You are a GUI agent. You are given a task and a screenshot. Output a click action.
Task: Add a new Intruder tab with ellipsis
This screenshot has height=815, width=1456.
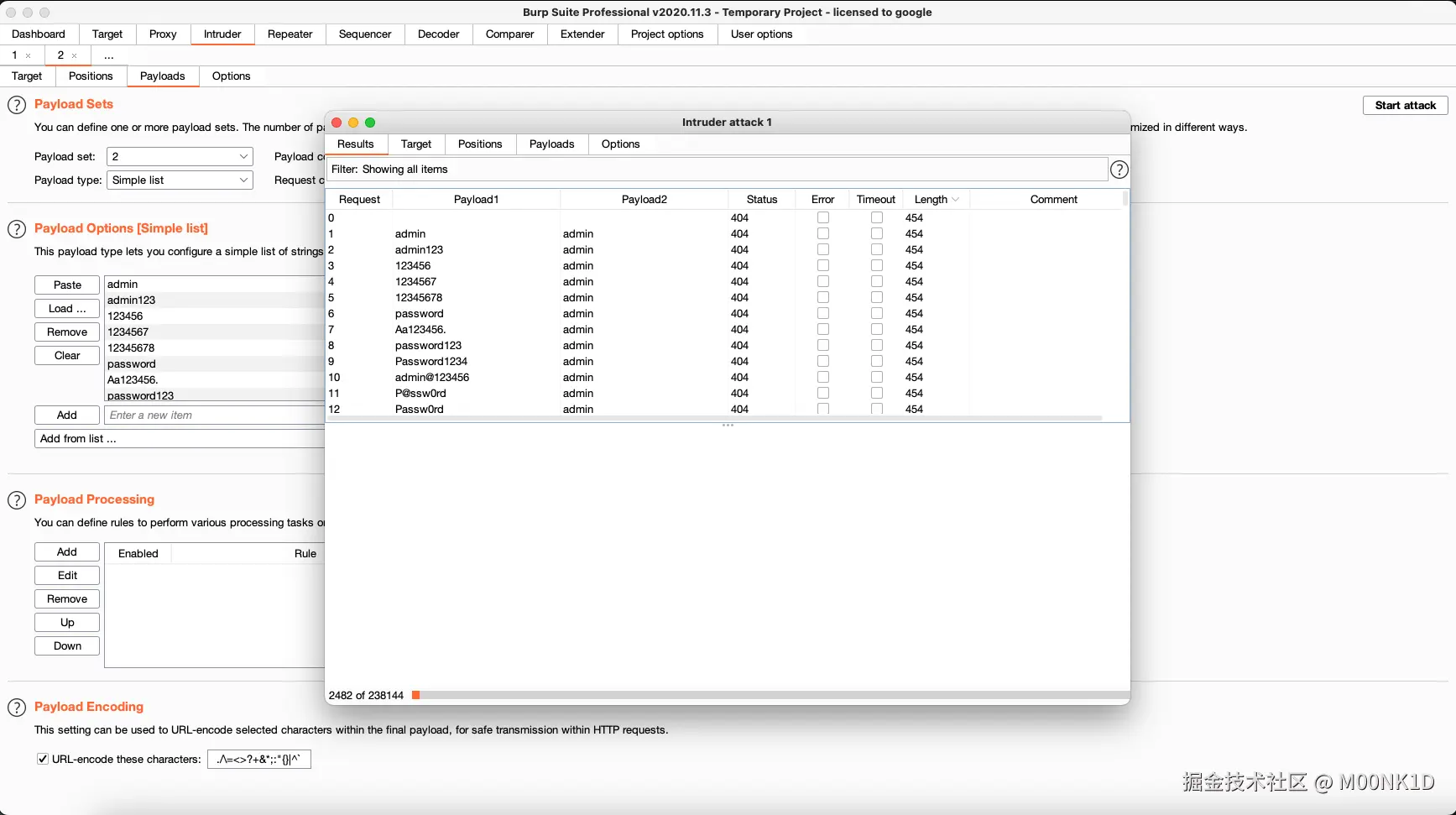109,55
